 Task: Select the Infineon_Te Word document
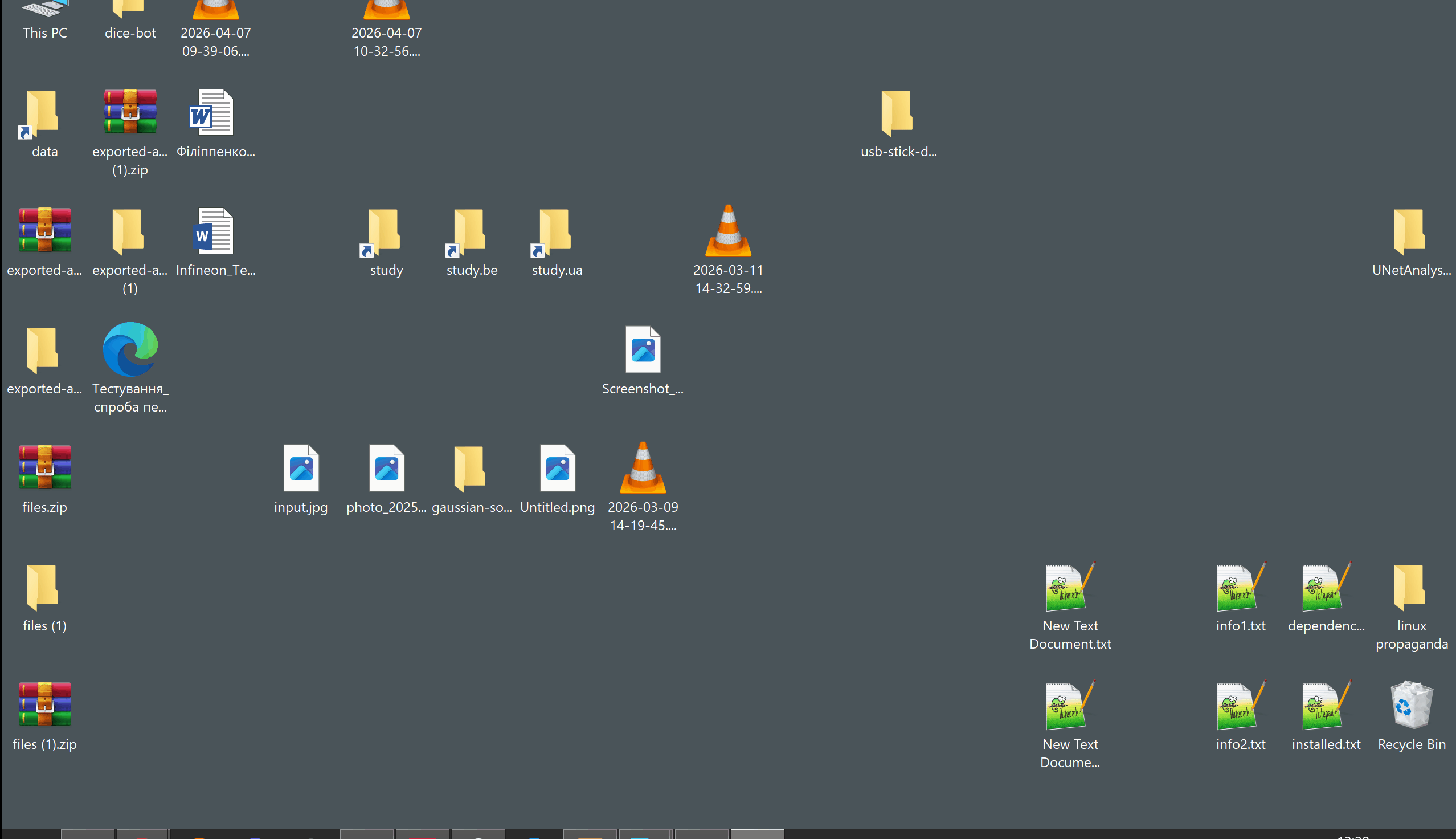pyautogui.click(x=214, y=231)
